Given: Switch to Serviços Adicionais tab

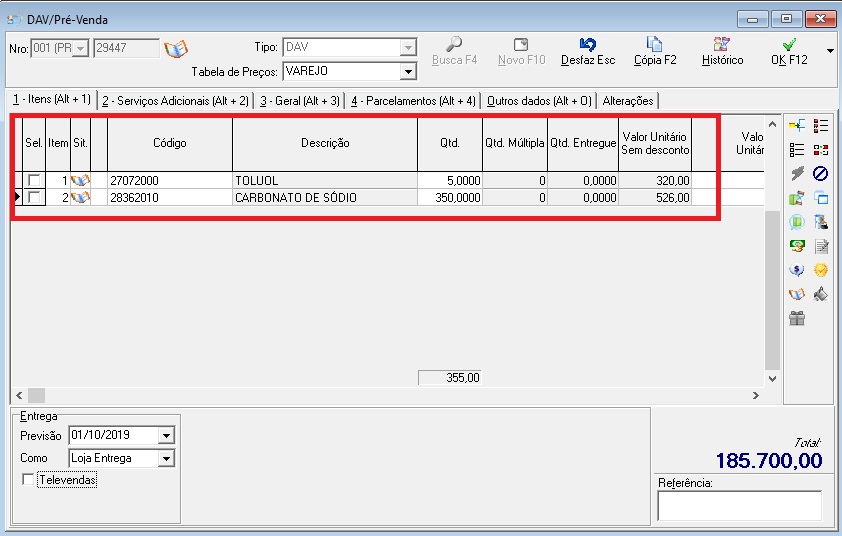Looking at the screenshot, I should click(175, 101).
